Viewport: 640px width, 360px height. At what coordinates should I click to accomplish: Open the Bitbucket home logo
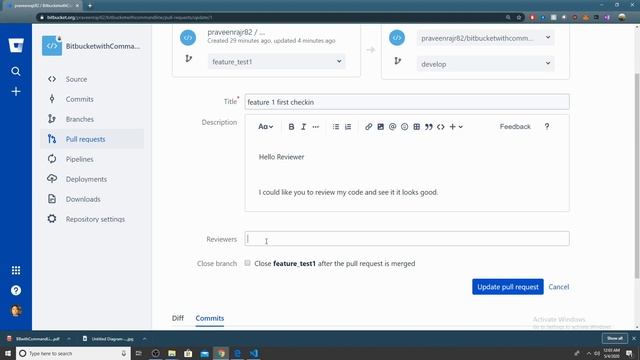pos(16,45)
